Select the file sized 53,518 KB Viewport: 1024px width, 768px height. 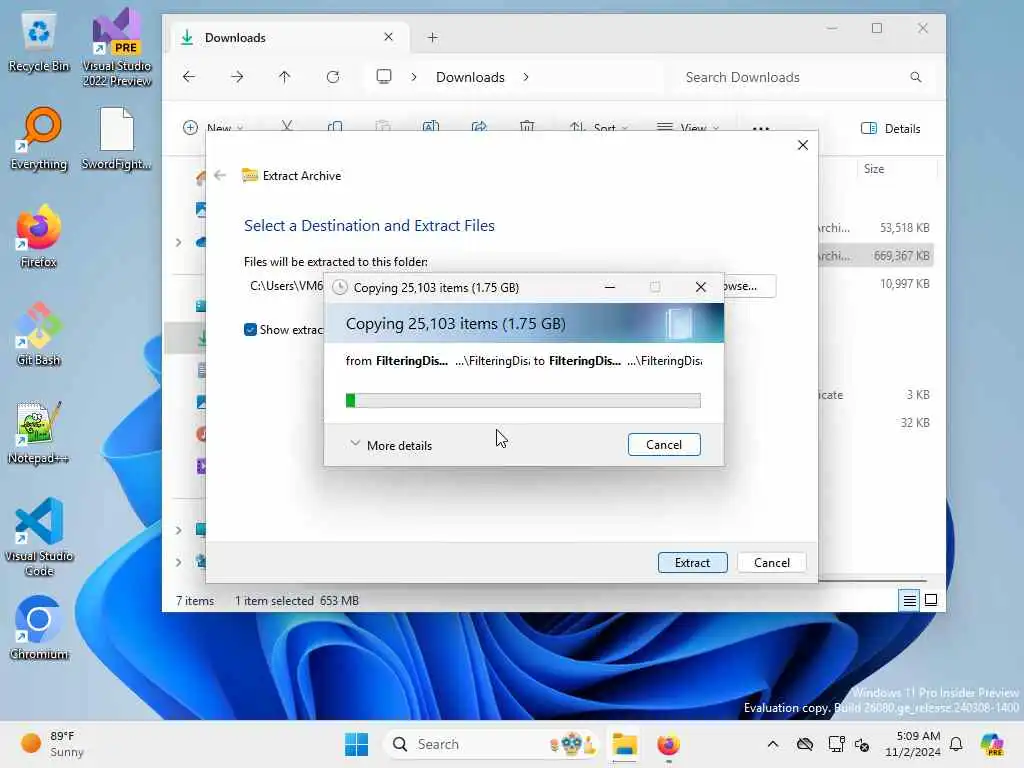tap(875, 228)
